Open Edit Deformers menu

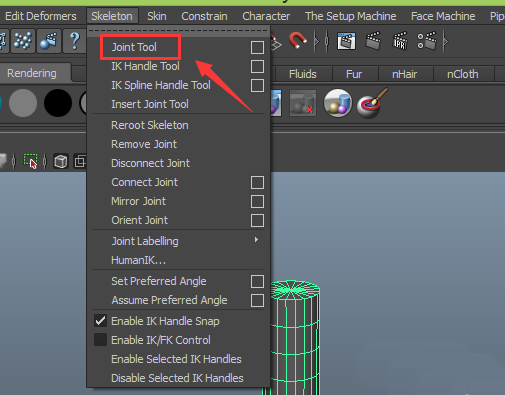(x=41, y=16)
